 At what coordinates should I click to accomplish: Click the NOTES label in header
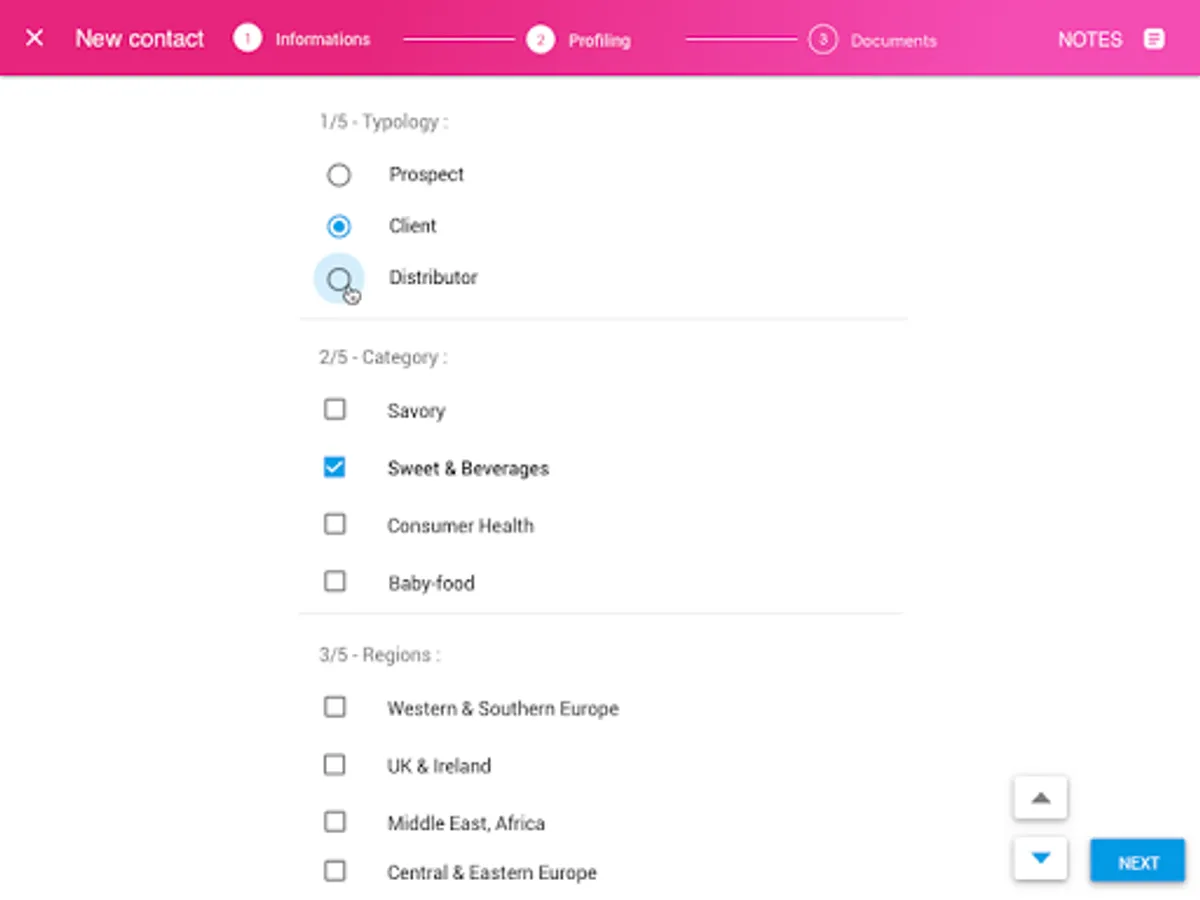click(1090, 40)
